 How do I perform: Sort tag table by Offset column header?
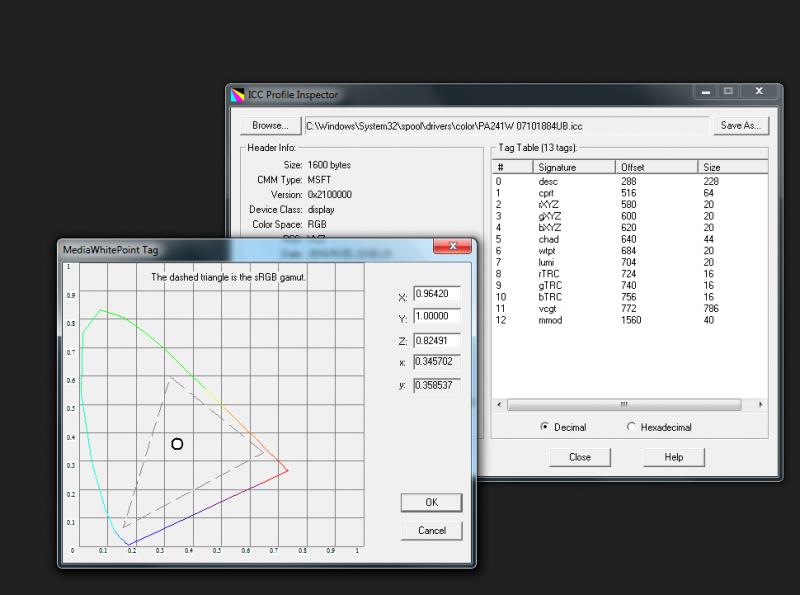click(x=657, y=167)
